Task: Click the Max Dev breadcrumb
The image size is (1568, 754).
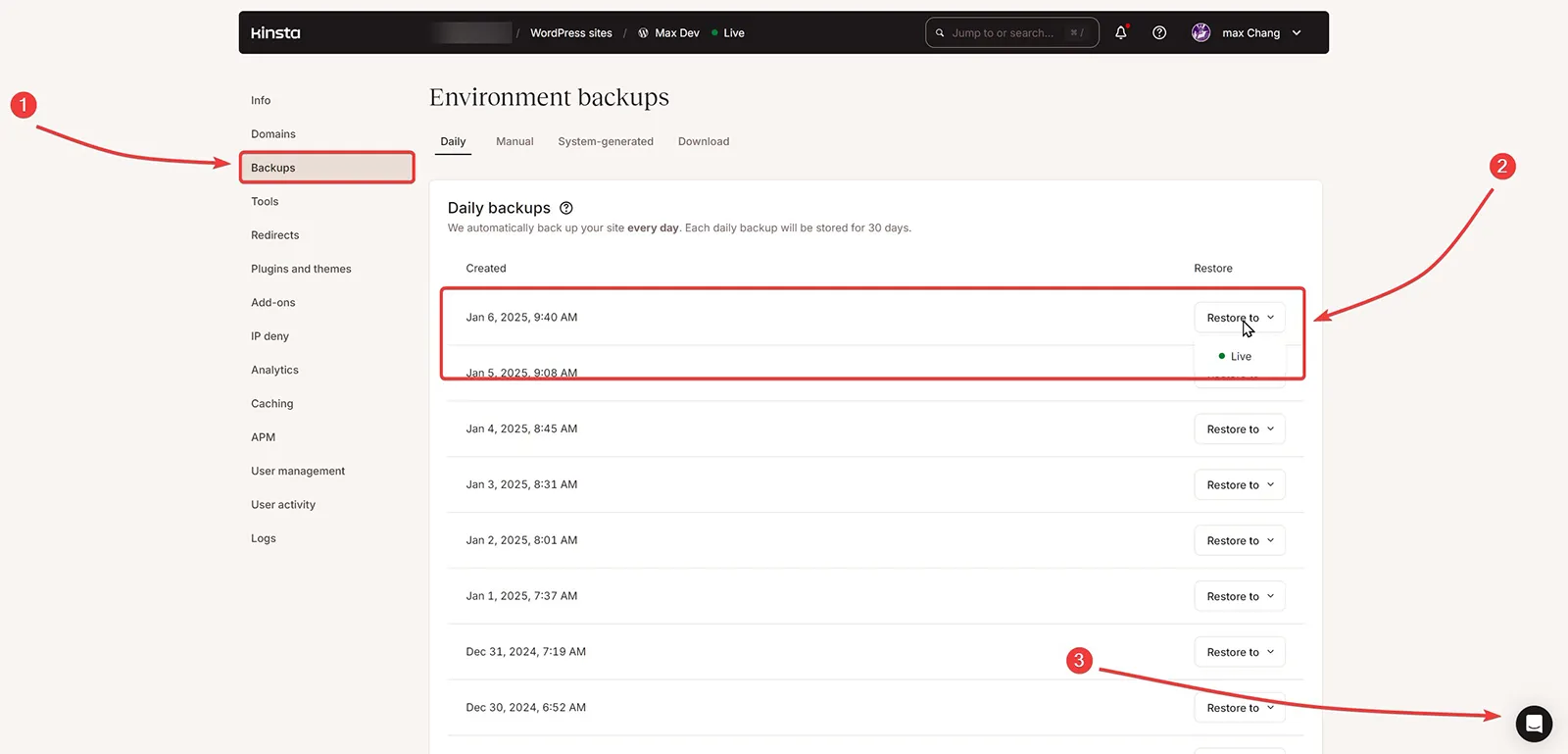Action: click(x=677, y=33)
